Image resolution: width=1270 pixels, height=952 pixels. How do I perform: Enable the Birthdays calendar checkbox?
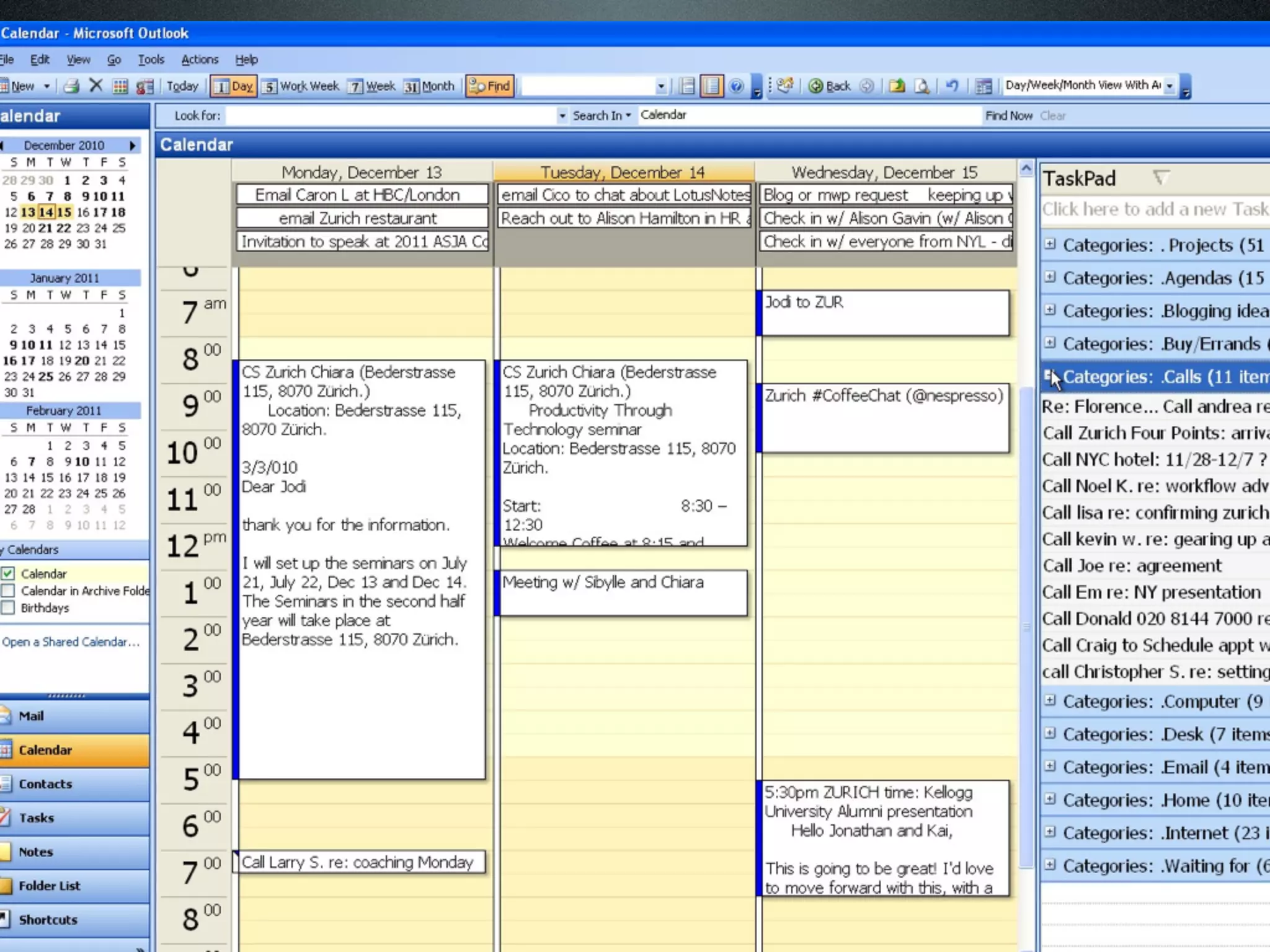tap(8, 608)
